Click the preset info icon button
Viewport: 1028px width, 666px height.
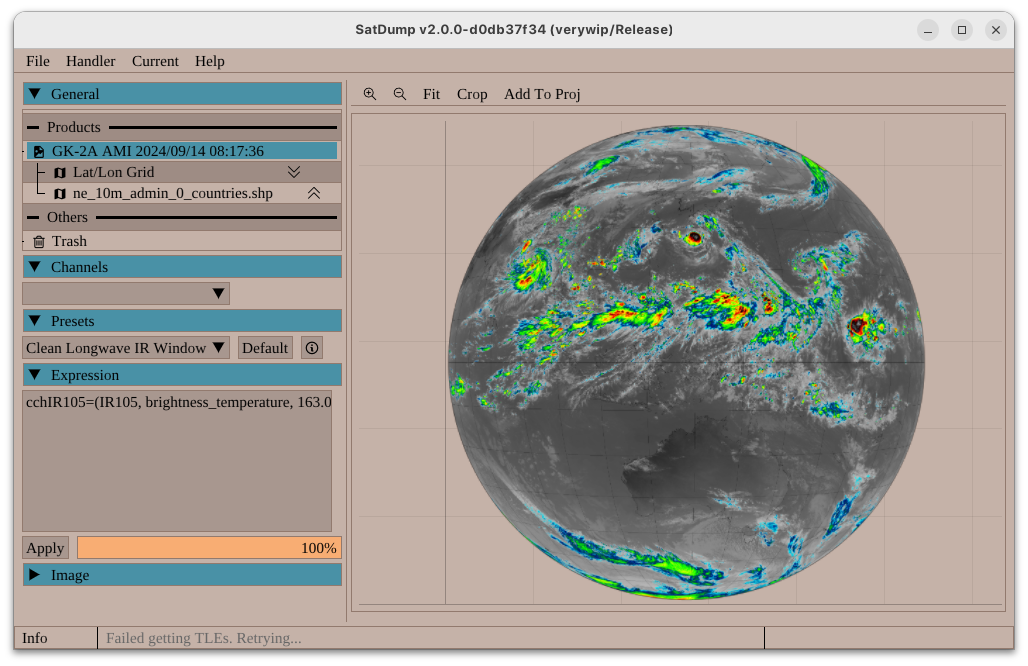coord(312,348)
